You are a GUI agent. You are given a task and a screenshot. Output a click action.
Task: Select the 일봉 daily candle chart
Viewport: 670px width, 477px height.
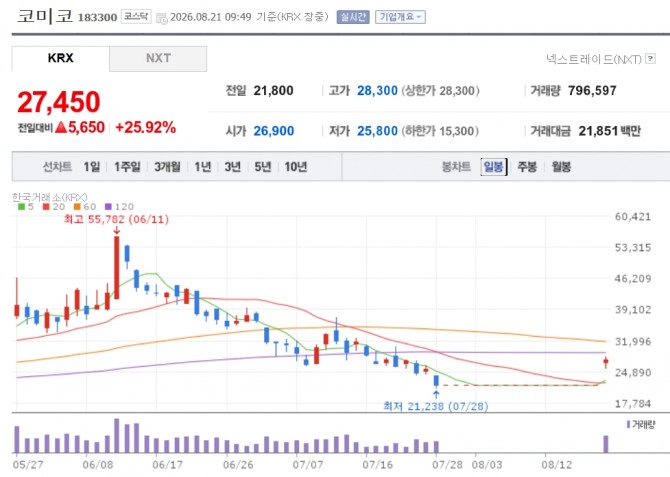(494, 167)
